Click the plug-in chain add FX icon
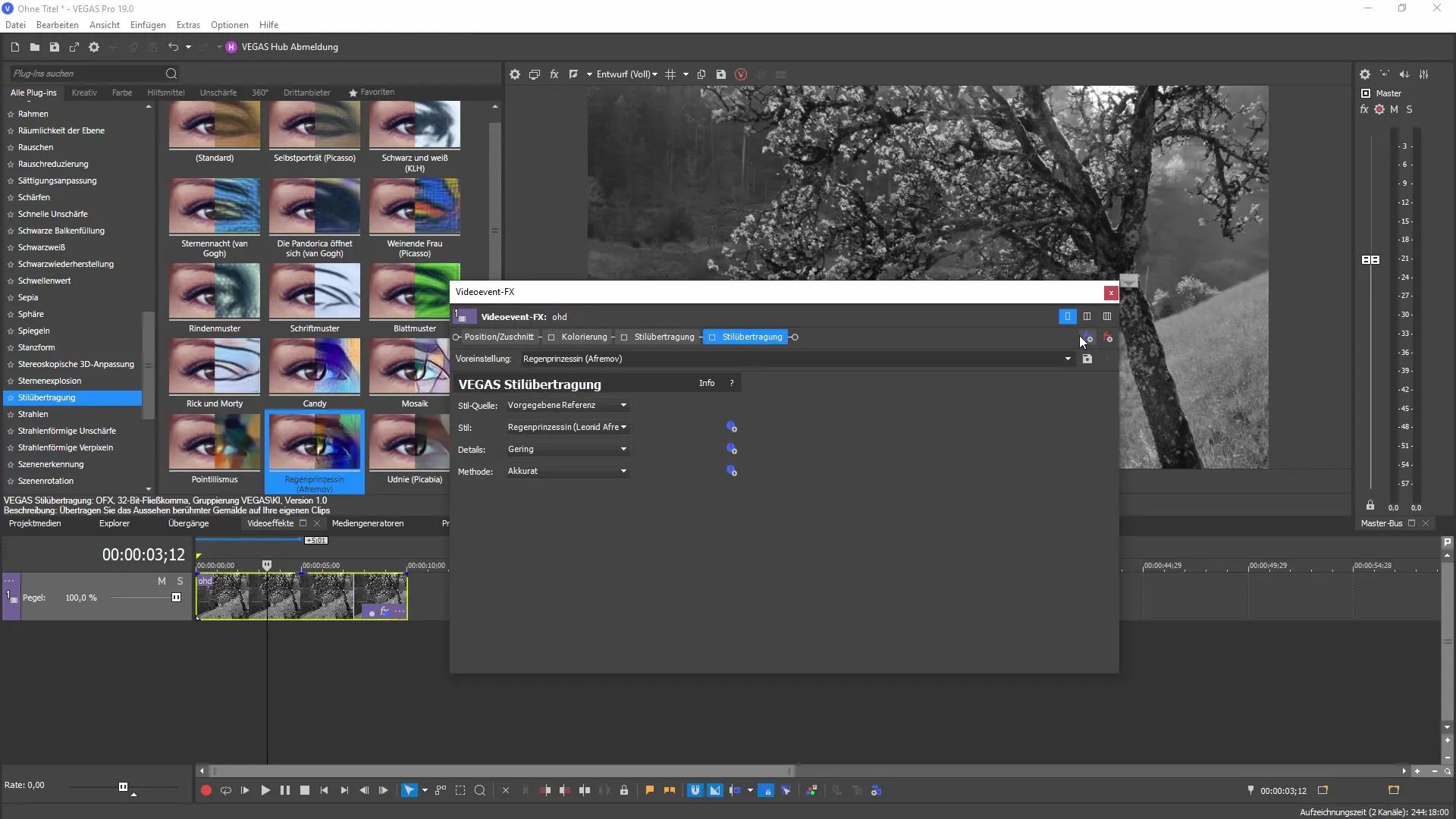 tap(1087, 337)
